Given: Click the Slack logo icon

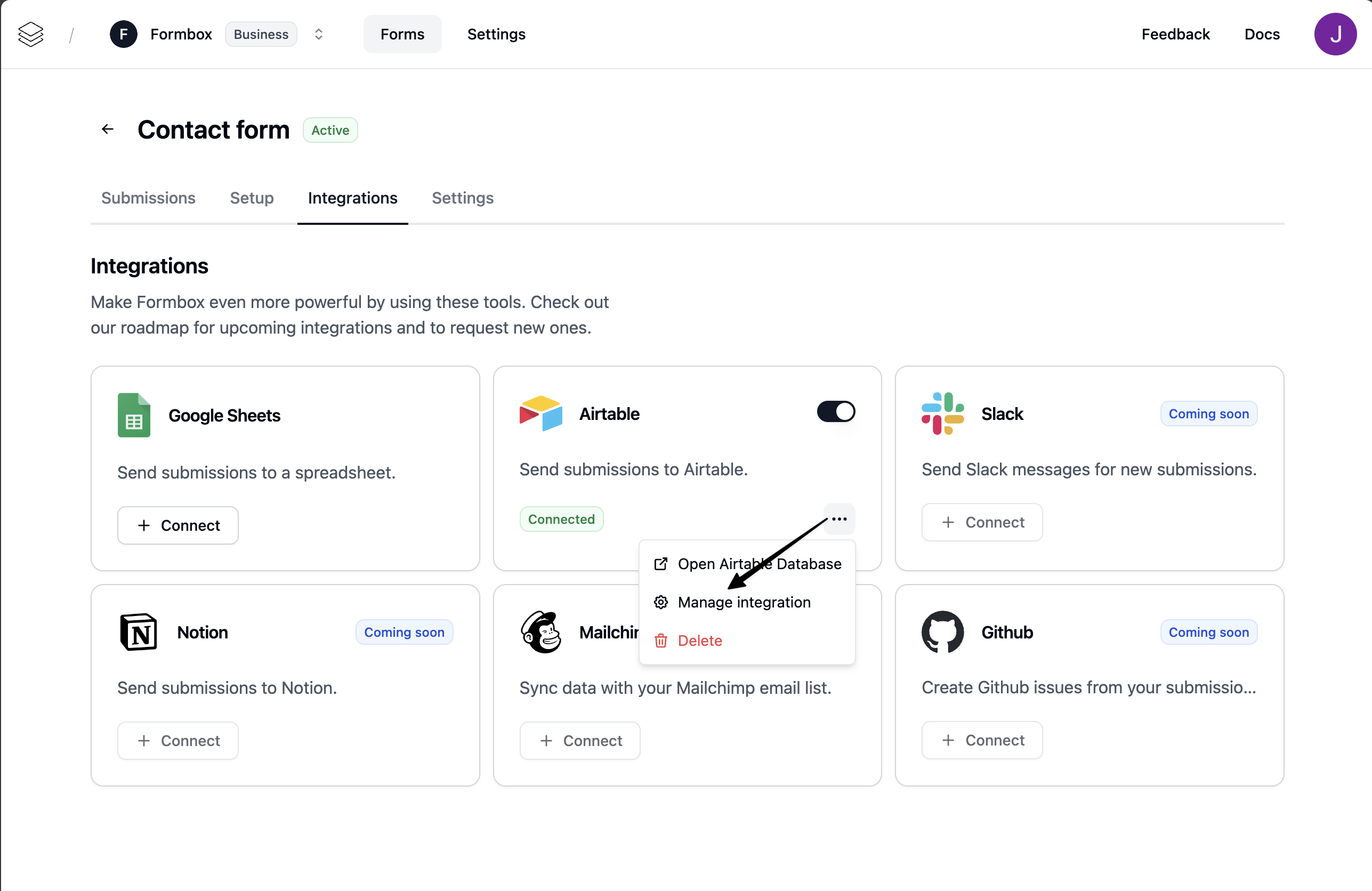Looking at the screenshot, I should [942, 413].
